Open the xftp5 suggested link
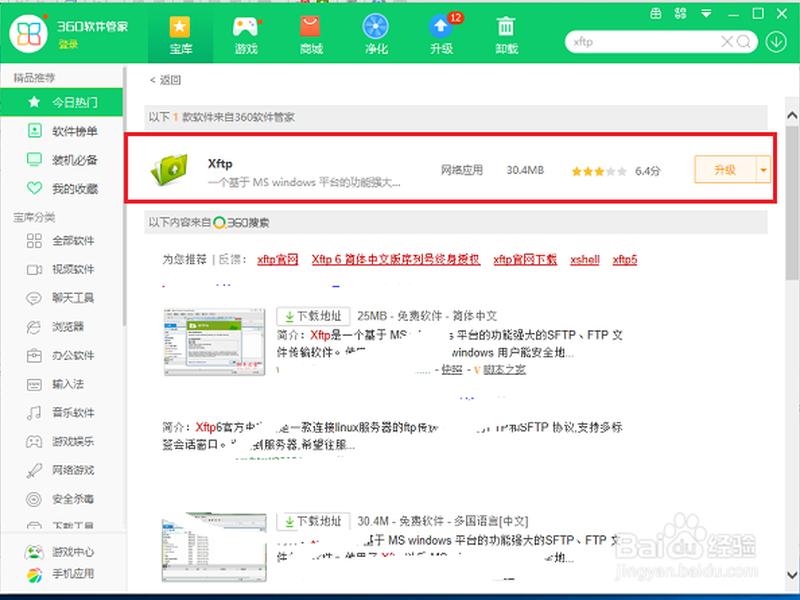 point(624,259)
